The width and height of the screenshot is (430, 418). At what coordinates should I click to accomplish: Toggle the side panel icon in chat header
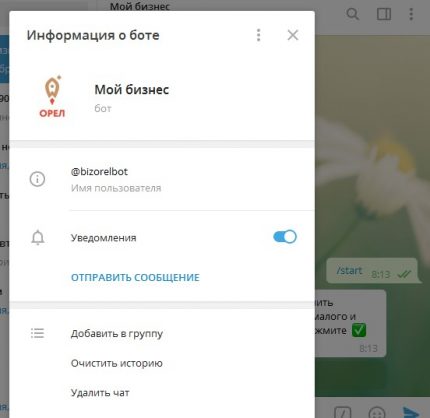click(x=384, y=14)
